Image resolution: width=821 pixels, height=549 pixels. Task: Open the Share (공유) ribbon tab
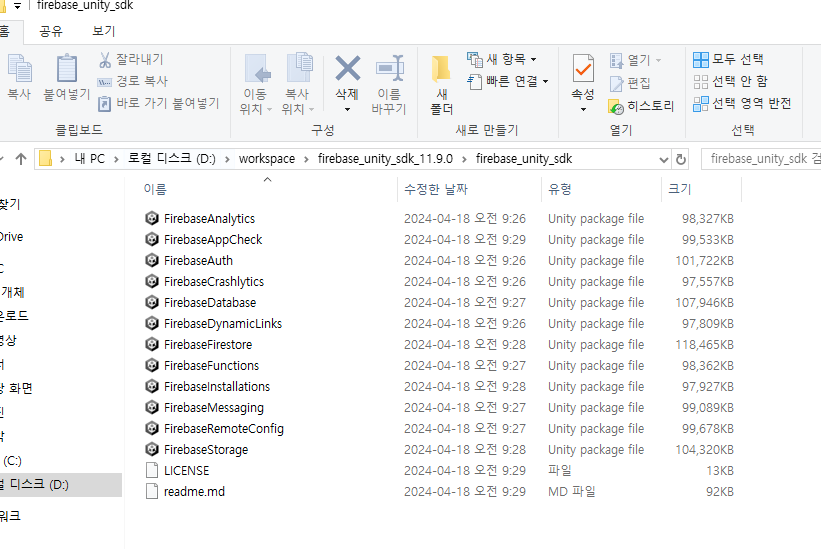[x=51, y=31]
